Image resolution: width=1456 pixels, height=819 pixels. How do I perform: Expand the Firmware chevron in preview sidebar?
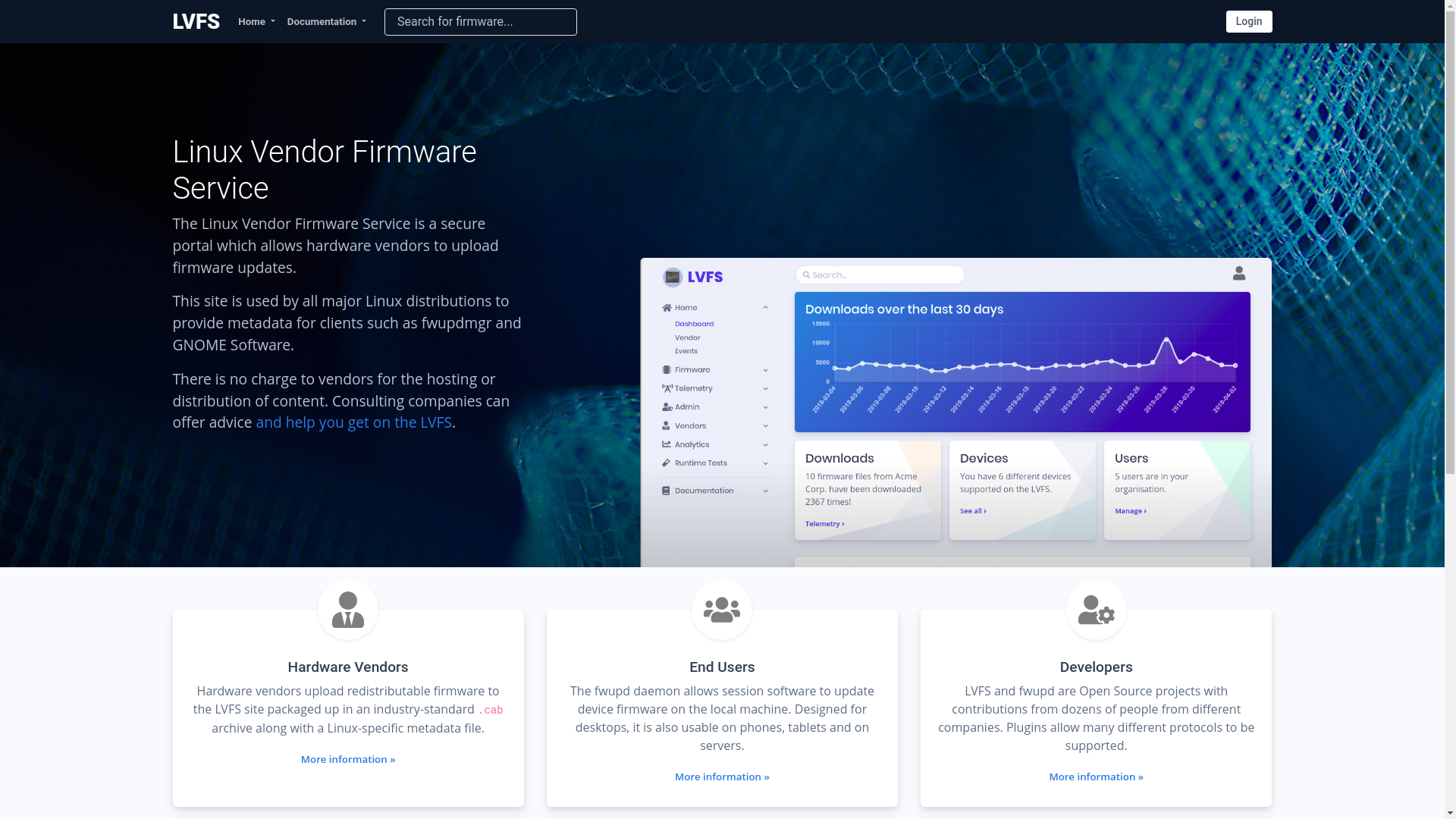coord(765,370)
